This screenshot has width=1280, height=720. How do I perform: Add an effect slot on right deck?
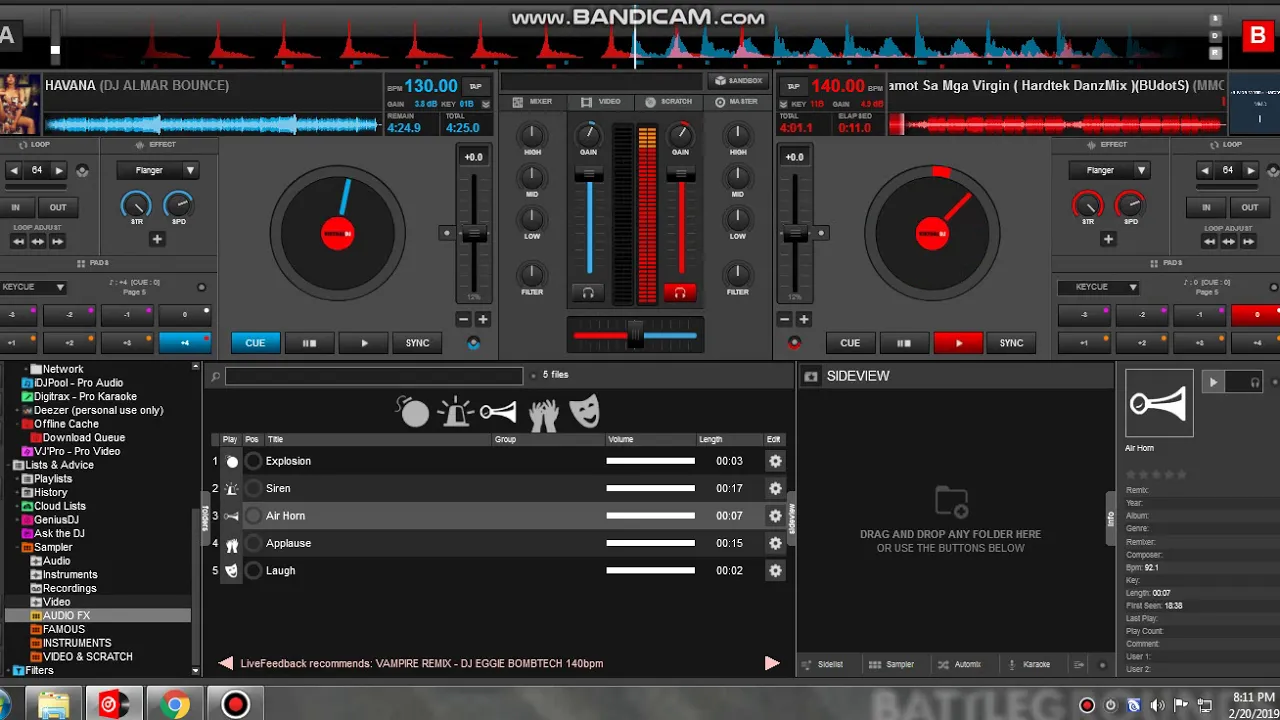click(1108, 239)
